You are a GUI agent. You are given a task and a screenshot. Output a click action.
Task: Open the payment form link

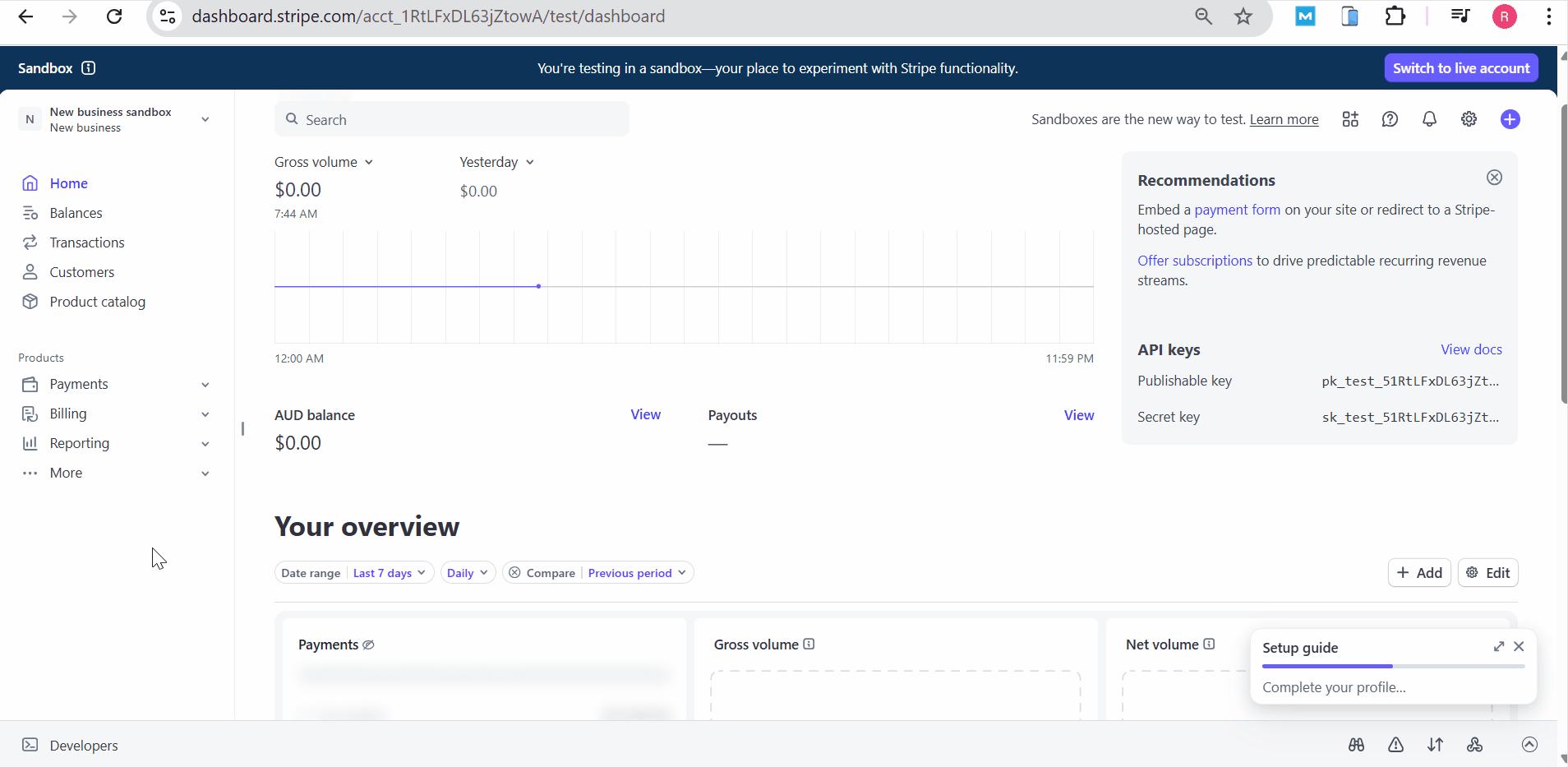pyautogui.click(x=1237, y=210)
